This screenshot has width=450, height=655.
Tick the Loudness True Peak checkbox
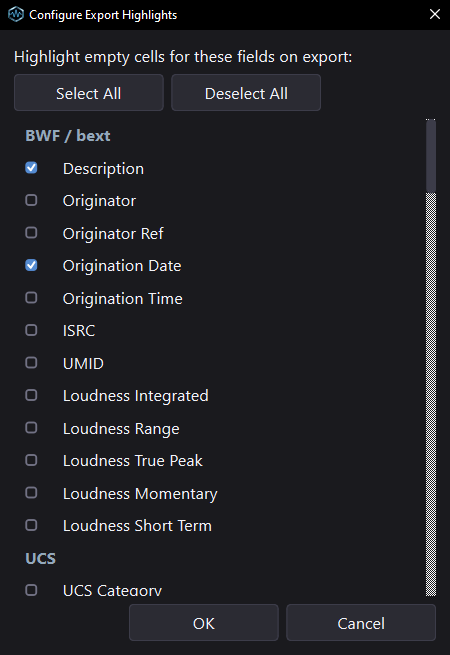coord(31,460)
